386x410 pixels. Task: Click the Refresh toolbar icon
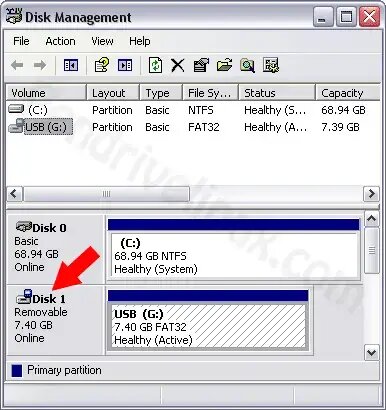pyautogui.click(x=155, y=65)
